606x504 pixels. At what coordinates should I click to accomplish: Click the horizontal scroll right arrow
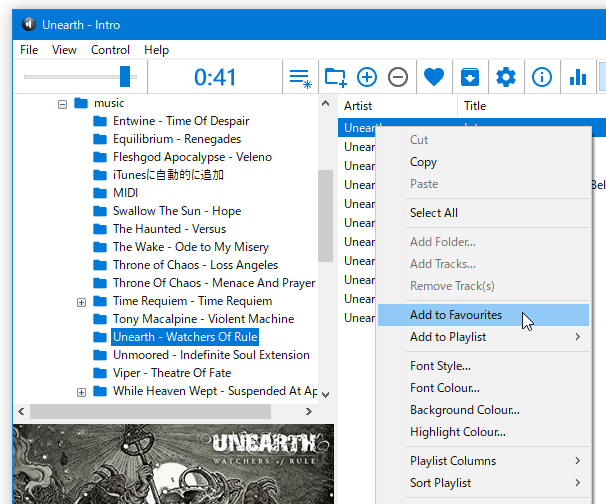[308, 412]
